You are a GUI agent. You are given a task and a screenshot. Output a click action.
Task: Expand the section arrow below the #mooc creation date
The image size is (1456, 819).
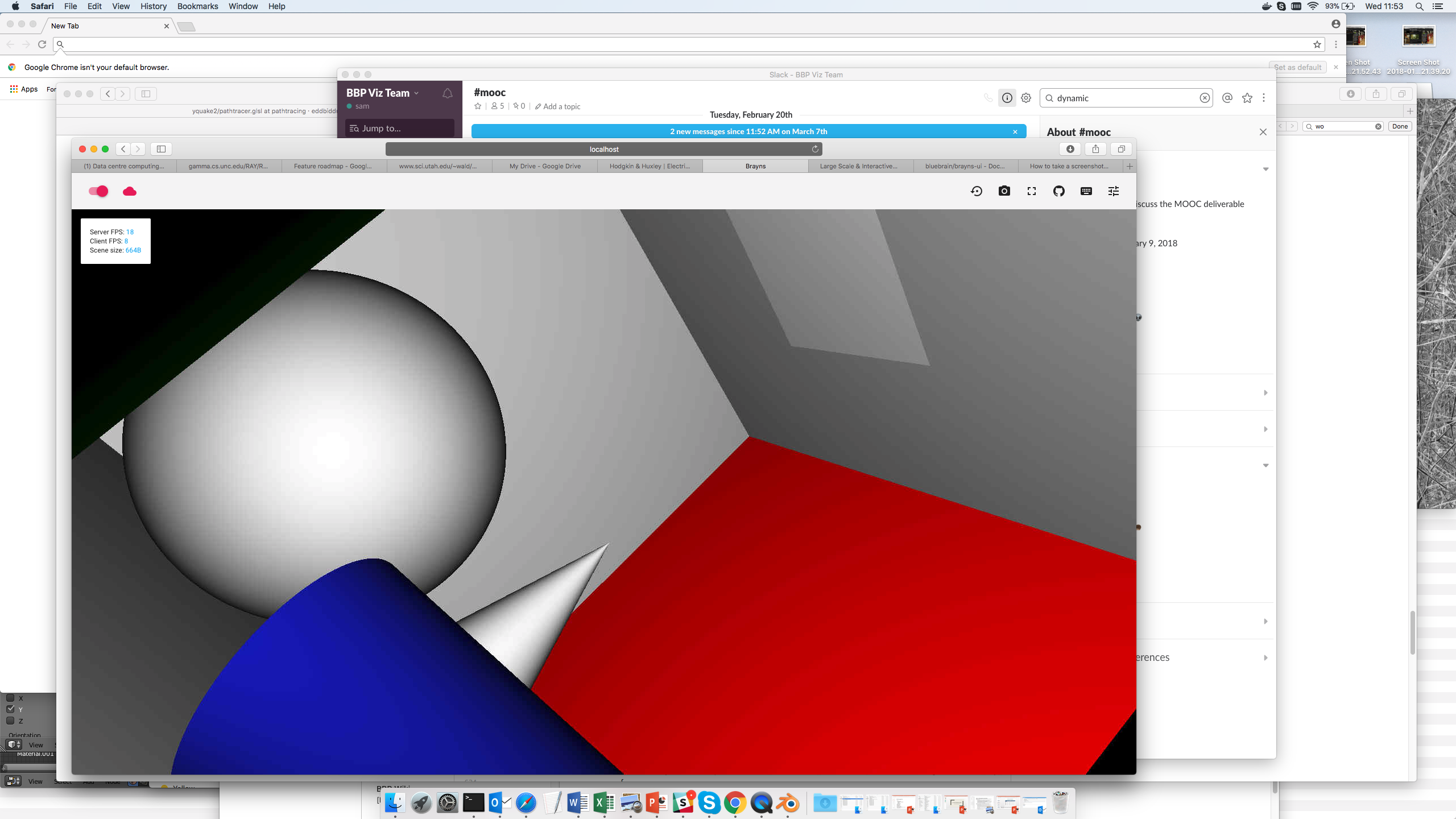click(x=1265, y=392)
